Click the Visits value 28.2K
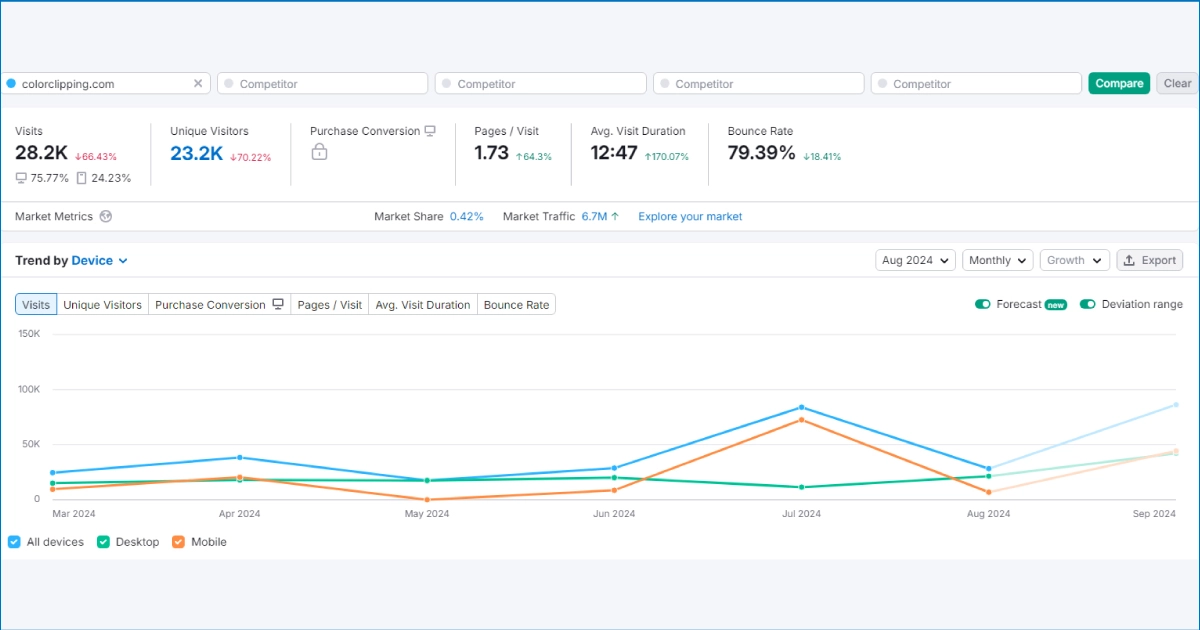1200x630 pixels. [41, 153]
